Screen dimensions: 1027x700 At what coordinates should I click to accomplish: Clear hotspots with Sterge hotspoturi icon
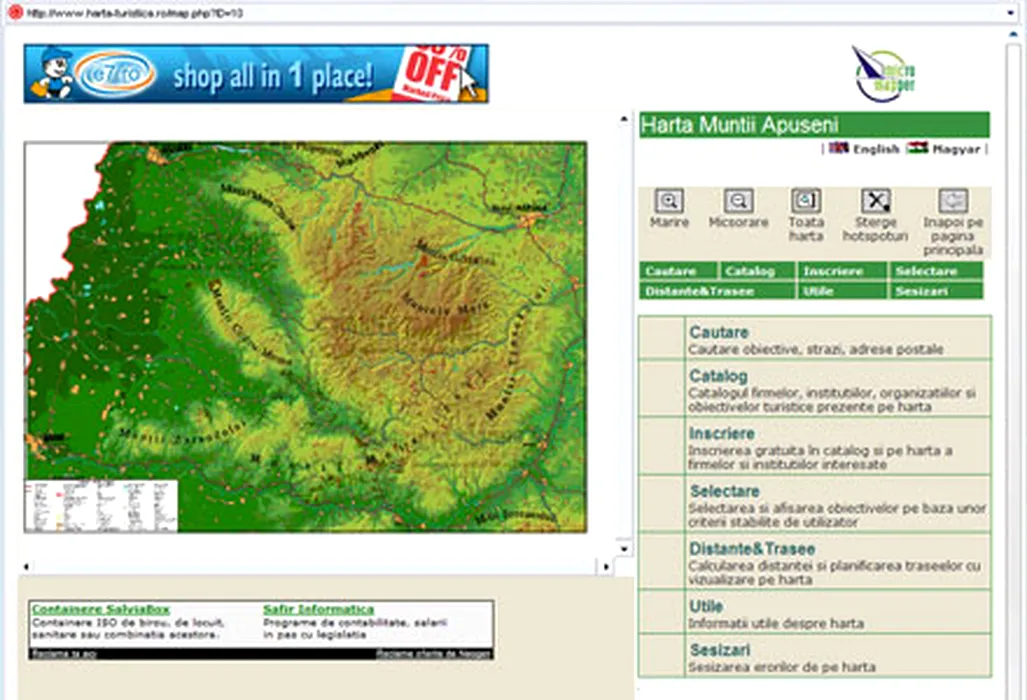tap(876, 201)
